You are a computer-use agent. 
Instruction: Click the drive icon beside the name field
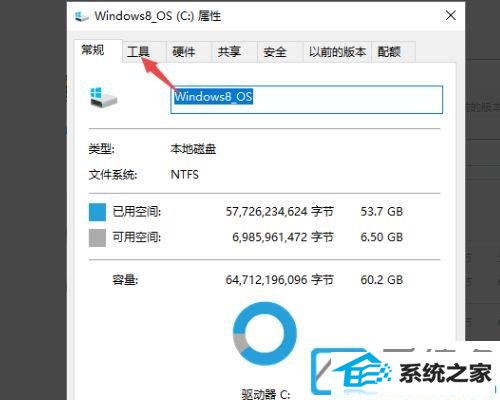pyautogui.click(x=103, y=97)
